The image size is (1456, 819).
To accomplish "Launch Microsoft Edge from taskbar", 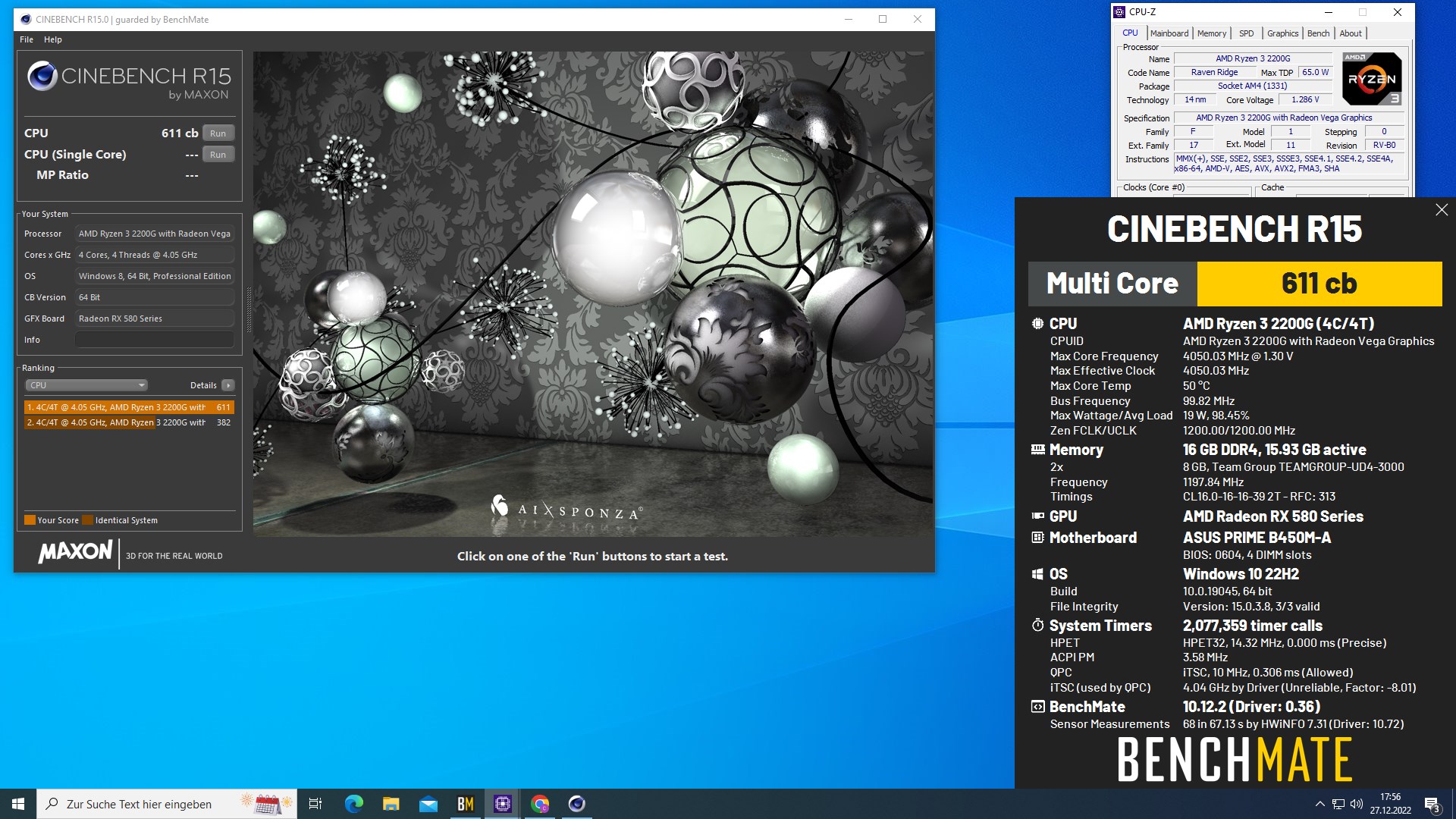I will tap(353, 804).
